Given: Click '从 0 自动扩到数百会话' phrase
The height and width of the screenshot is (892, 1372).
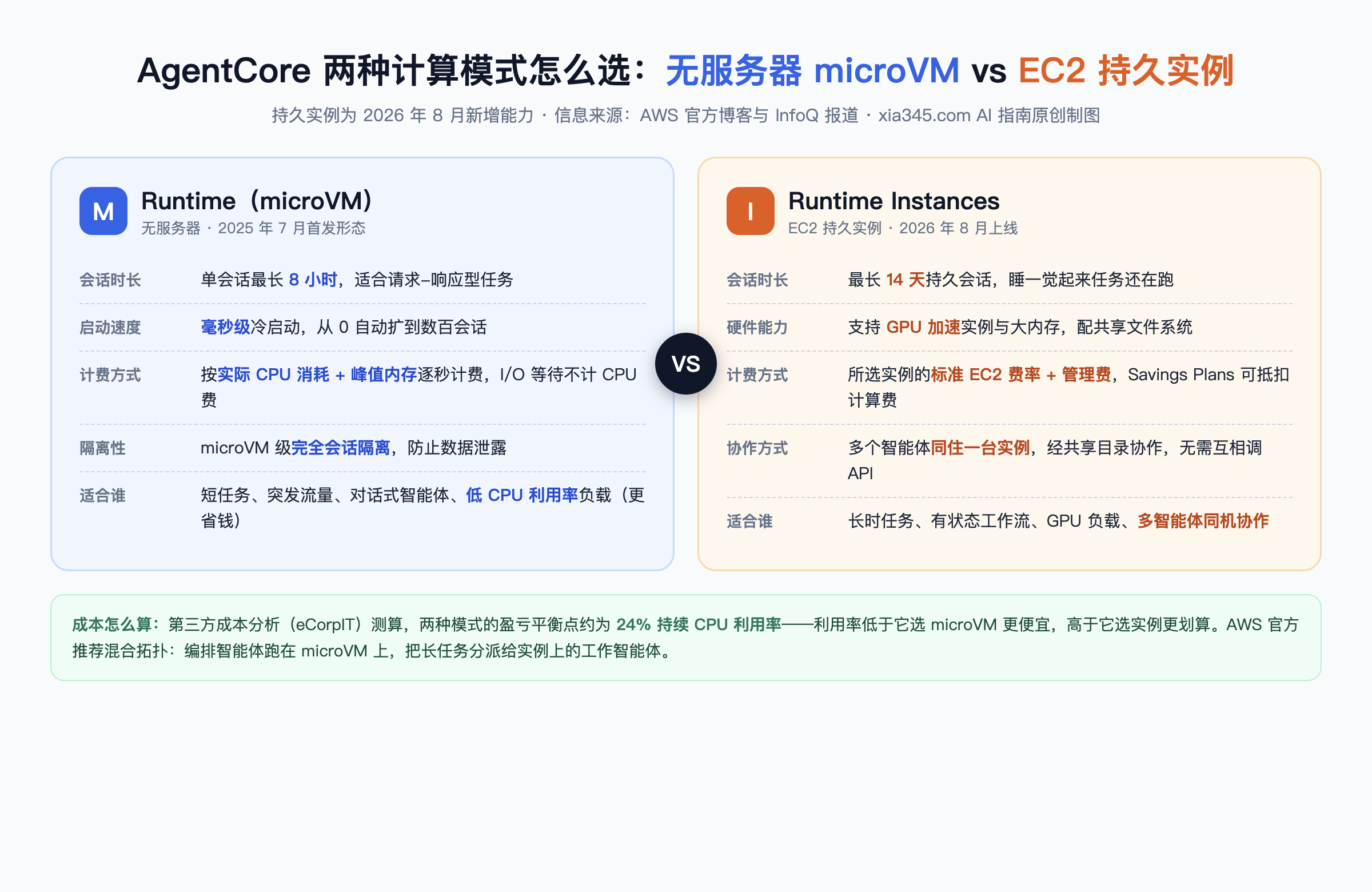Looking at the screenshot, I should 402,327.
